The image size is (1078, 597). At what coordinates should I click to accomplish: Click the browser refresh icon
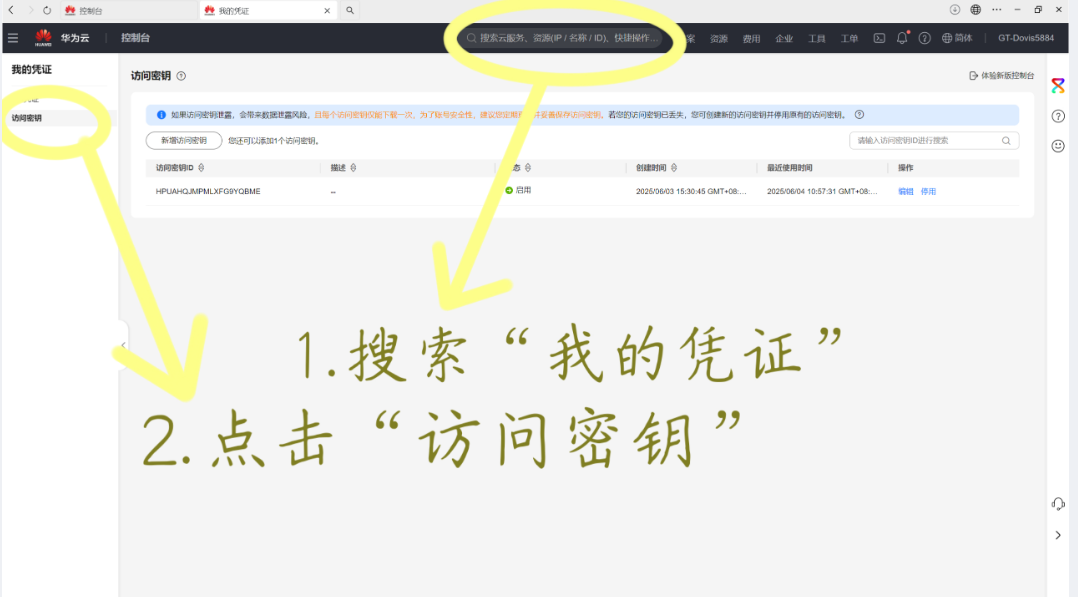click(x=46, y=10)
